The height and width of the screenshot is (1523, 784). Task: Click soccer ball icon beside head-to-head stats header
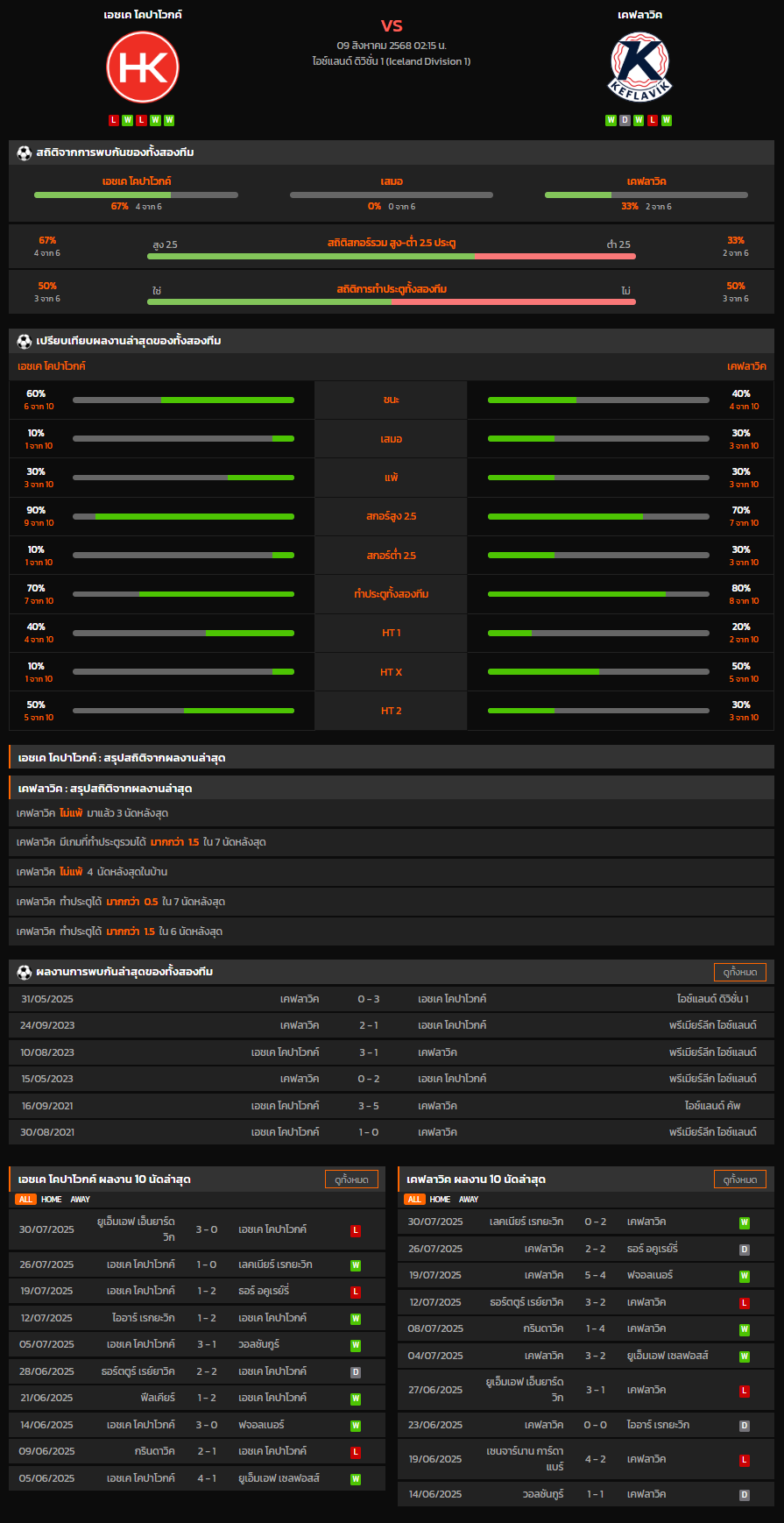(x=25, y=152)
